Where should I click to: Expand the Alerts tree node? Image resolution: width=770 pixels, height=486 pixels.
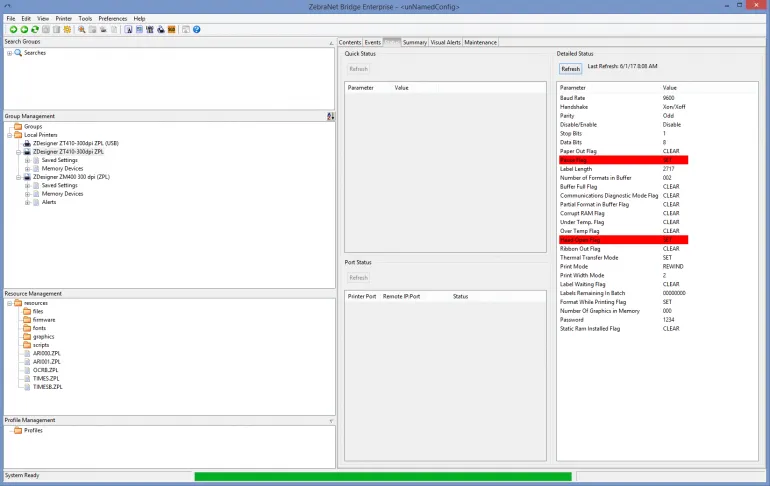pos(28,202)
